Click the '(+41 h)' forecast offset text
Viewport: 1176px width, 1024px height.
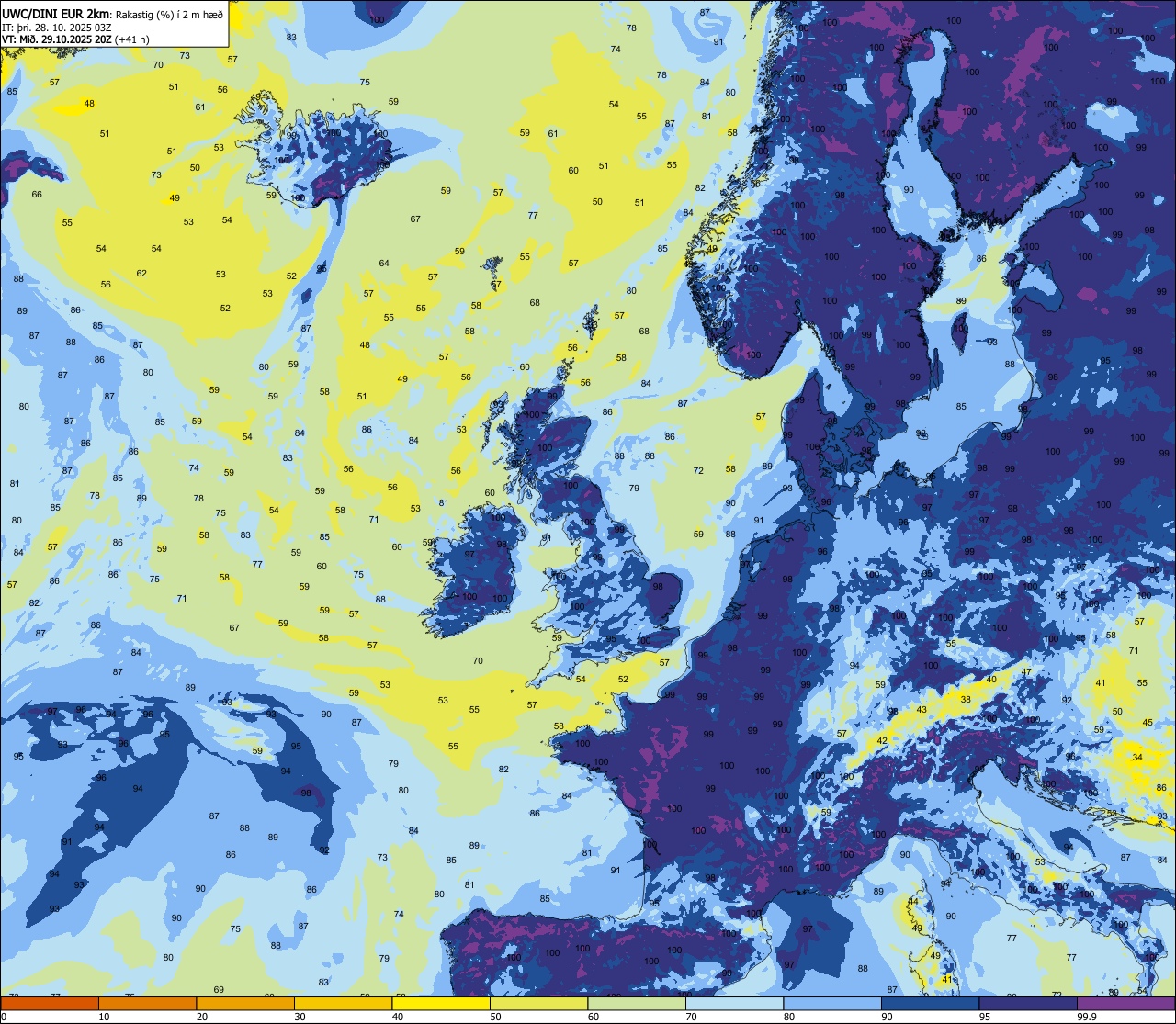point(132,39)
